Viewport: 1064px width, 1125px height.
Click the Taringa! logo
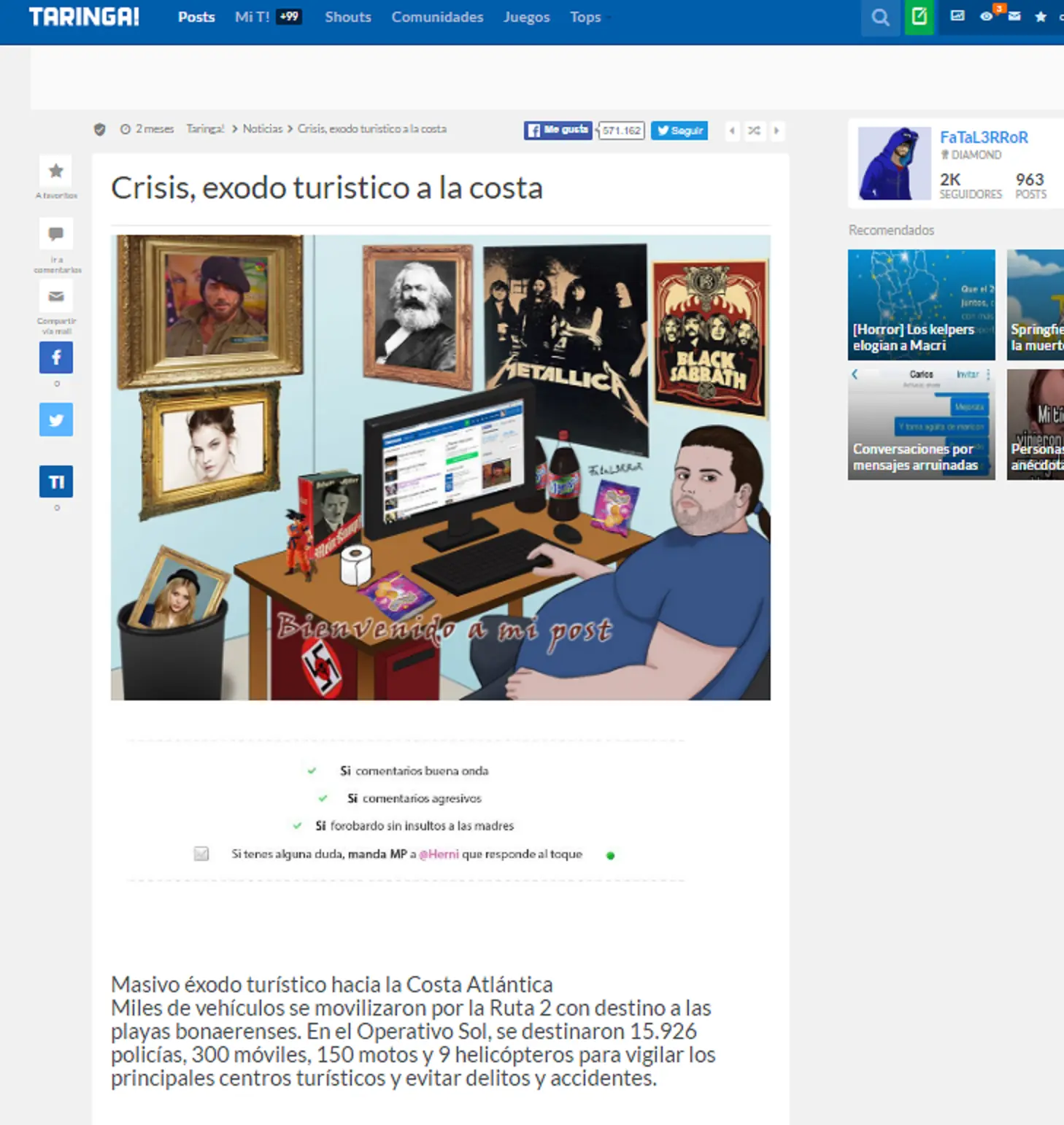coord(84,17)
